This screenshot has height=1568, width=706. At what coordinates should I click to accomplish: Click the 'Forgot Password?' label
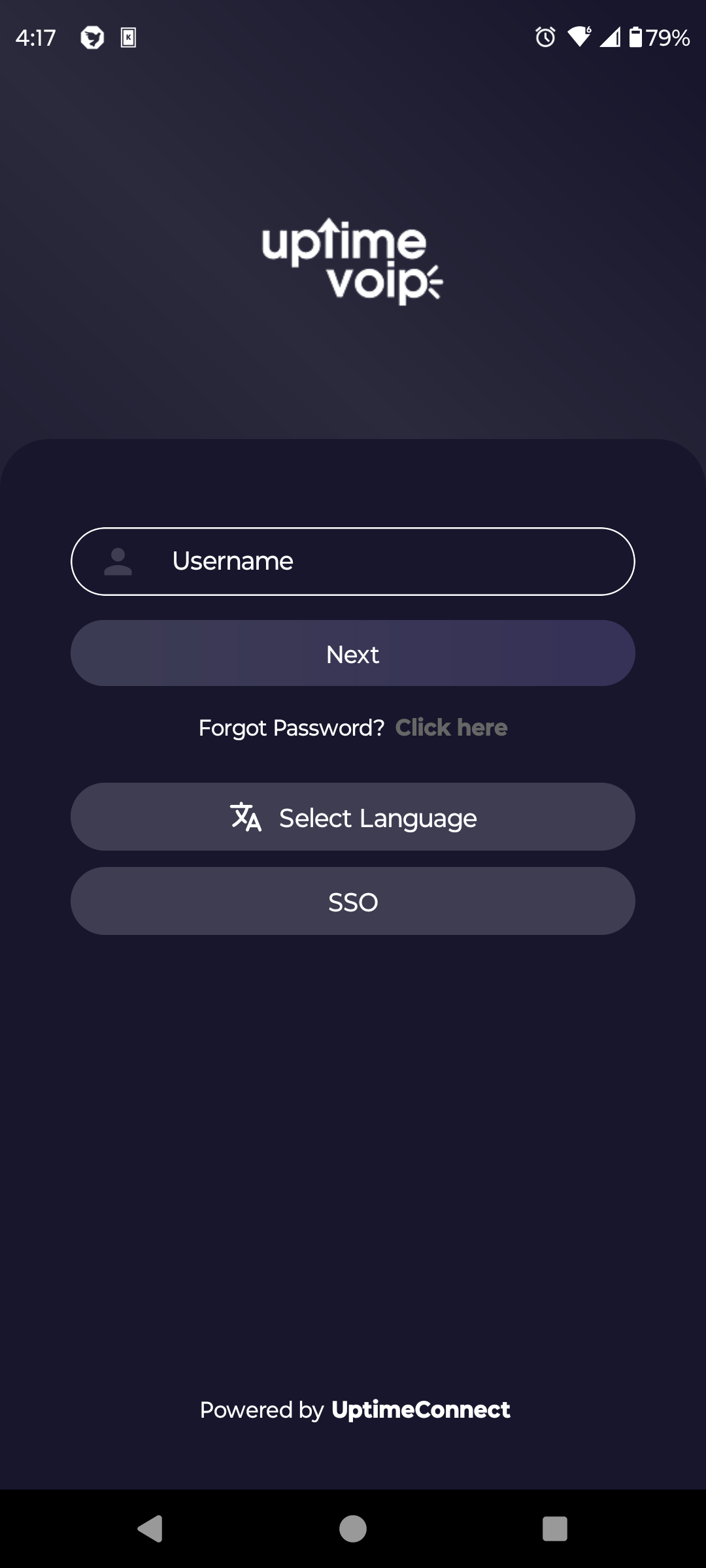[x=292, y=727]
